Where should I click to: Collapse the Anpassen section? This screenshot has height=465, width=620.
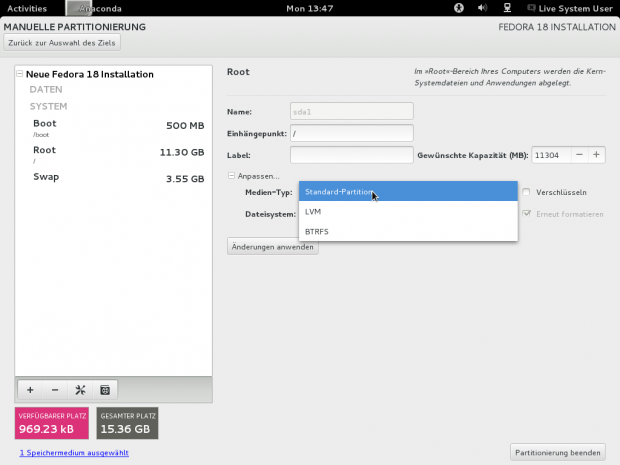pyautogui.click(x=232, y=176)
